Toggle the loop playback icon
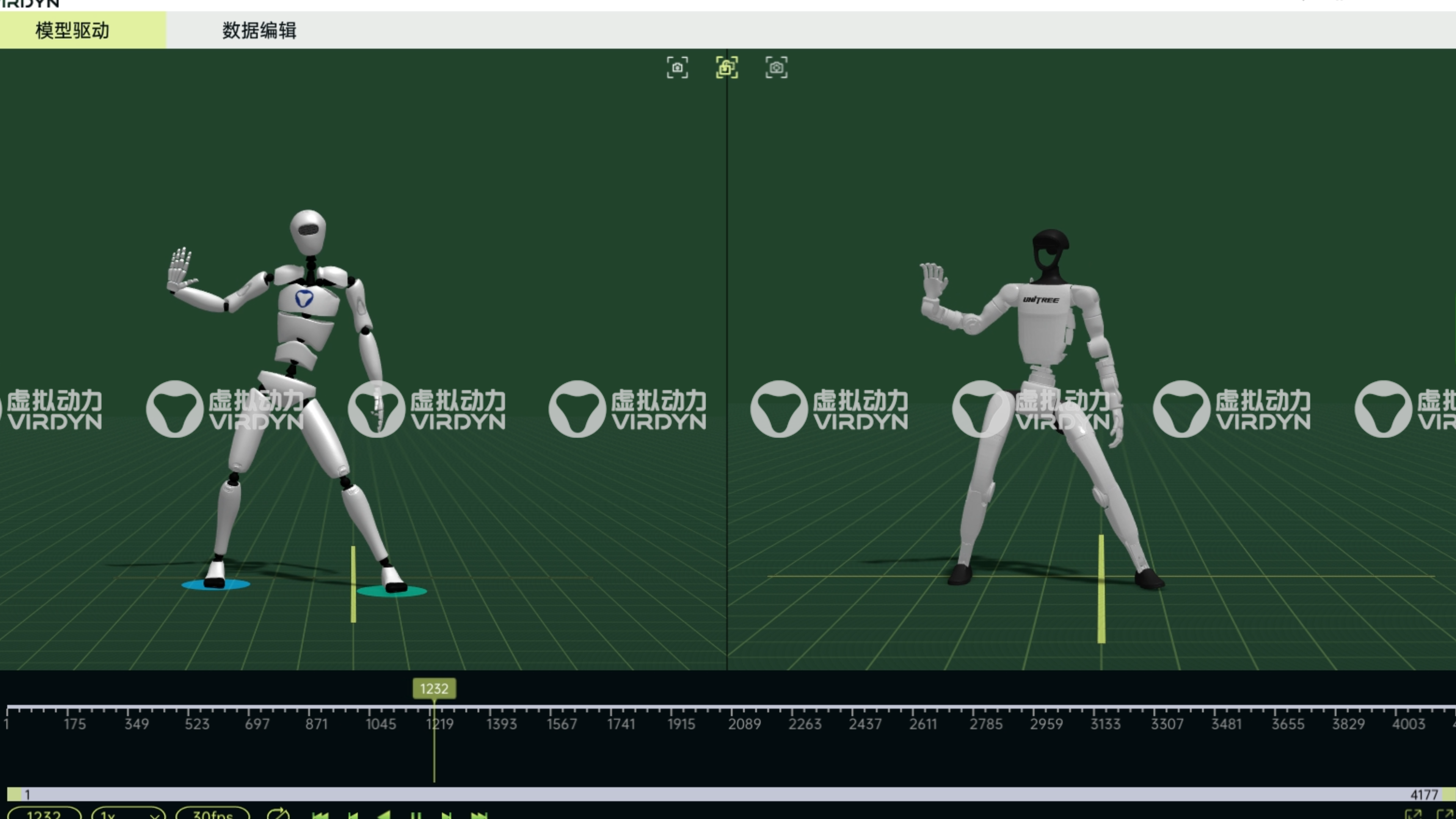This screenshot has height=819, width=1456. click(x=278, y=814)
